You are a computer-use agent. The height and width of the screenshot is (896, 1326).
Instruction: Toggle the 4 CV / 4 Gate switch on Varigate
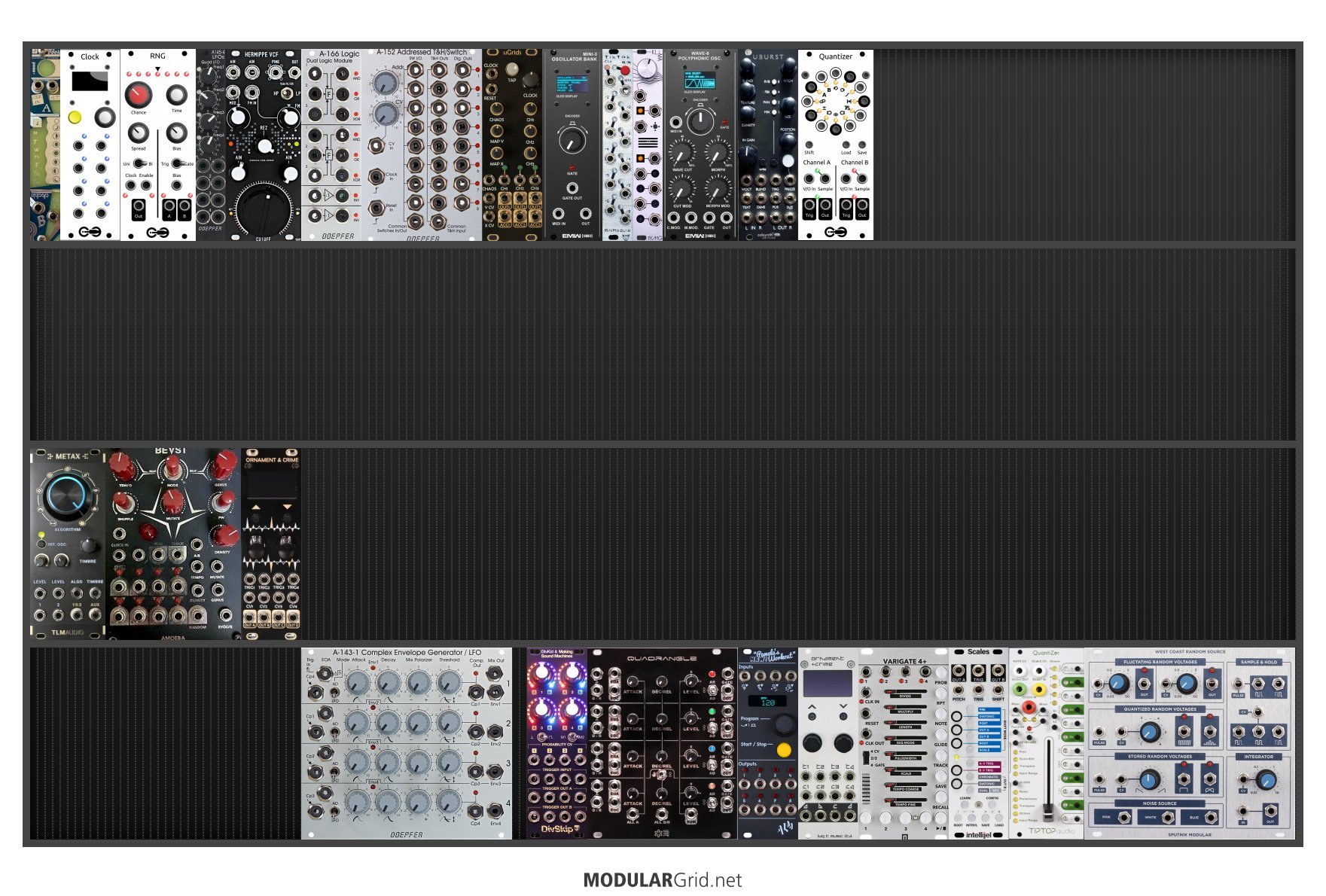point(865,758)
